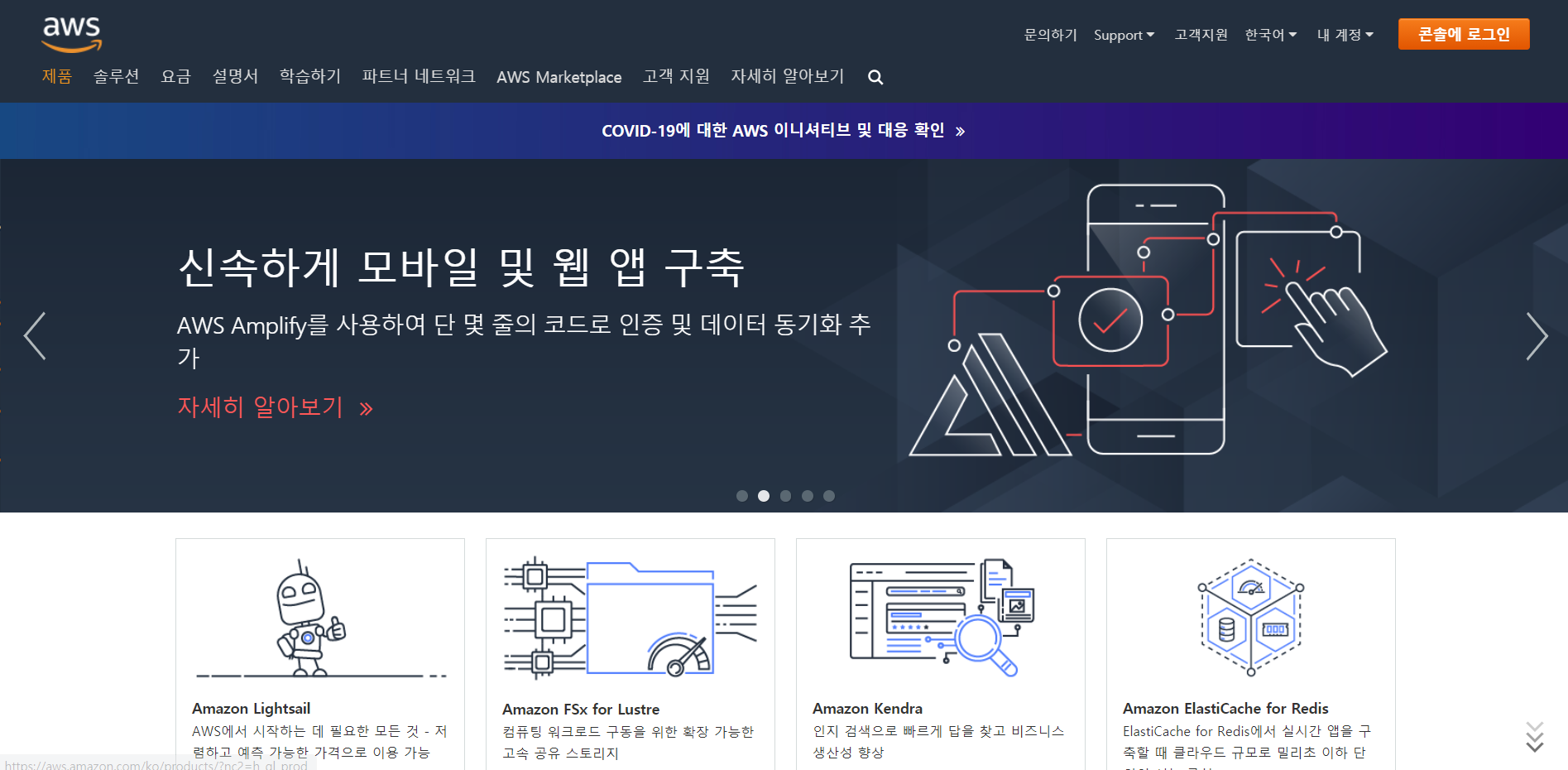Open the 한국어 language dropdown
Image resolution: width=1568 pixels, height=770 pixels.
(x=1270, y=35)
